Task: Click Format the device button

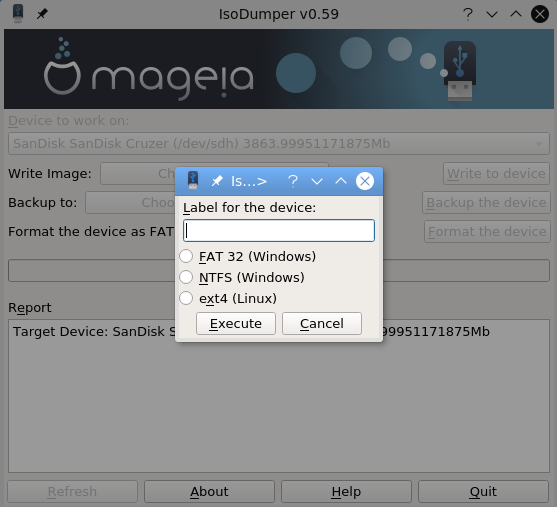Action: coord(487,232)
